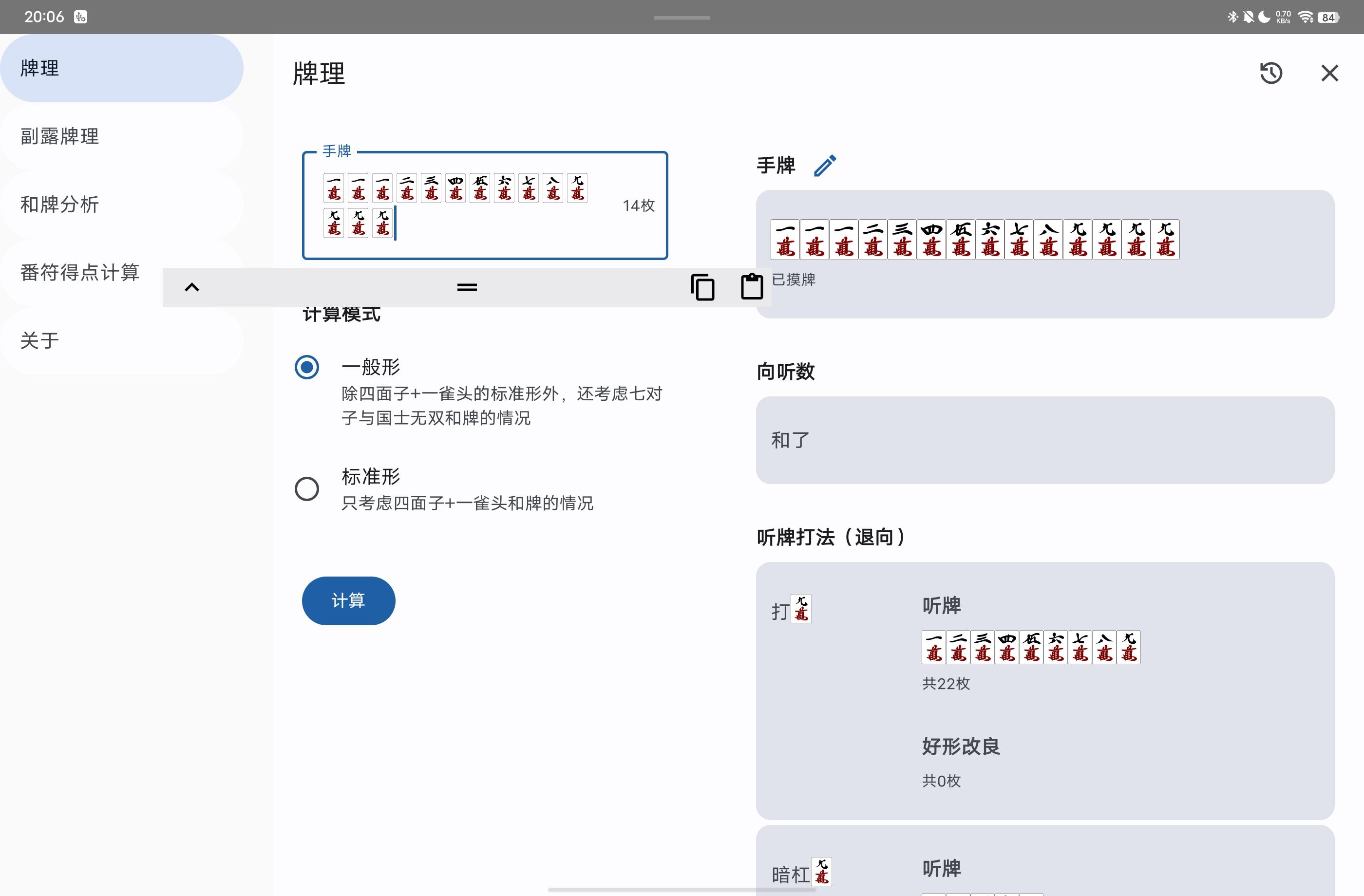This screenshot has height=896, width=1364.
Task: Tap the moon do-not-disturb status icon
Action: click(x=1264, y=17)
